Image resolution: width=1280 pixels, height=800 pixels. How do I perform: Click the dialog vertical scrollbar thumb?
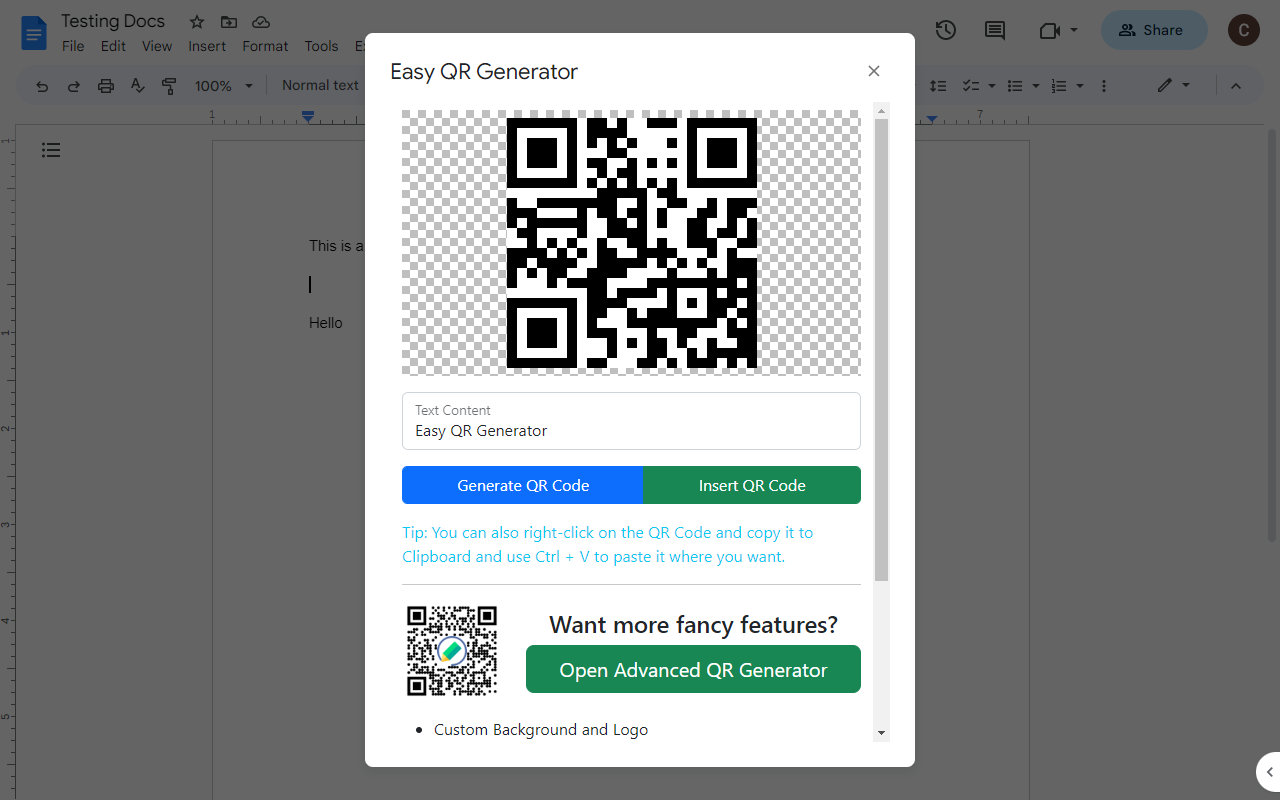click(x=881, y=350)
